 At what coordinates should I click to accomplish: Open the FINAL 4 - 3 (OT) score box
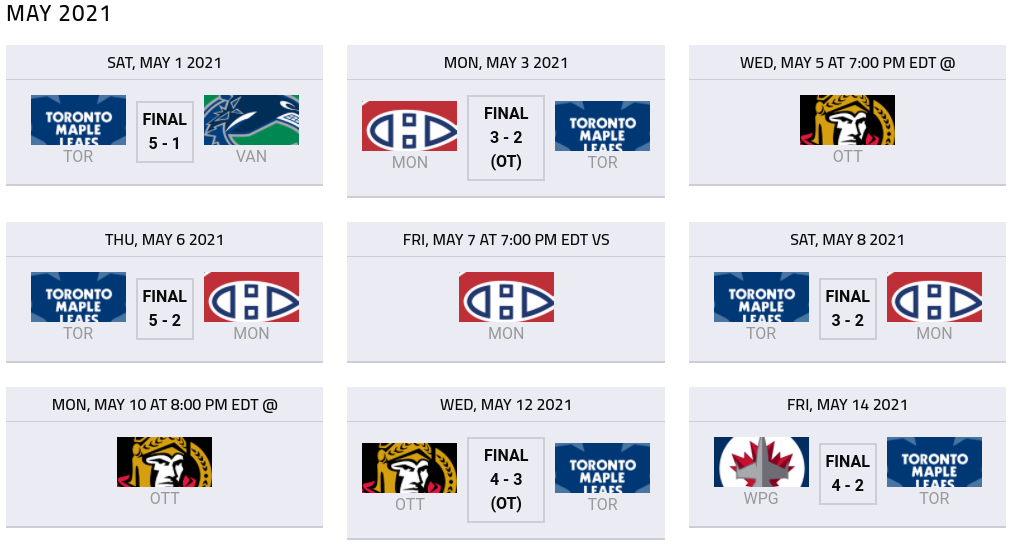(506, 479)
